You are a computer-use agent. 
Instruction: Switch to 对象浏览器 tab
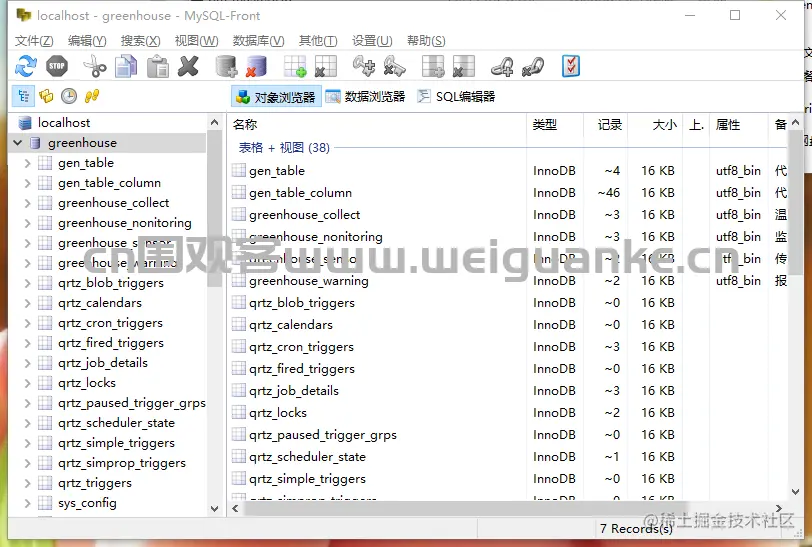tap(276, 97)
